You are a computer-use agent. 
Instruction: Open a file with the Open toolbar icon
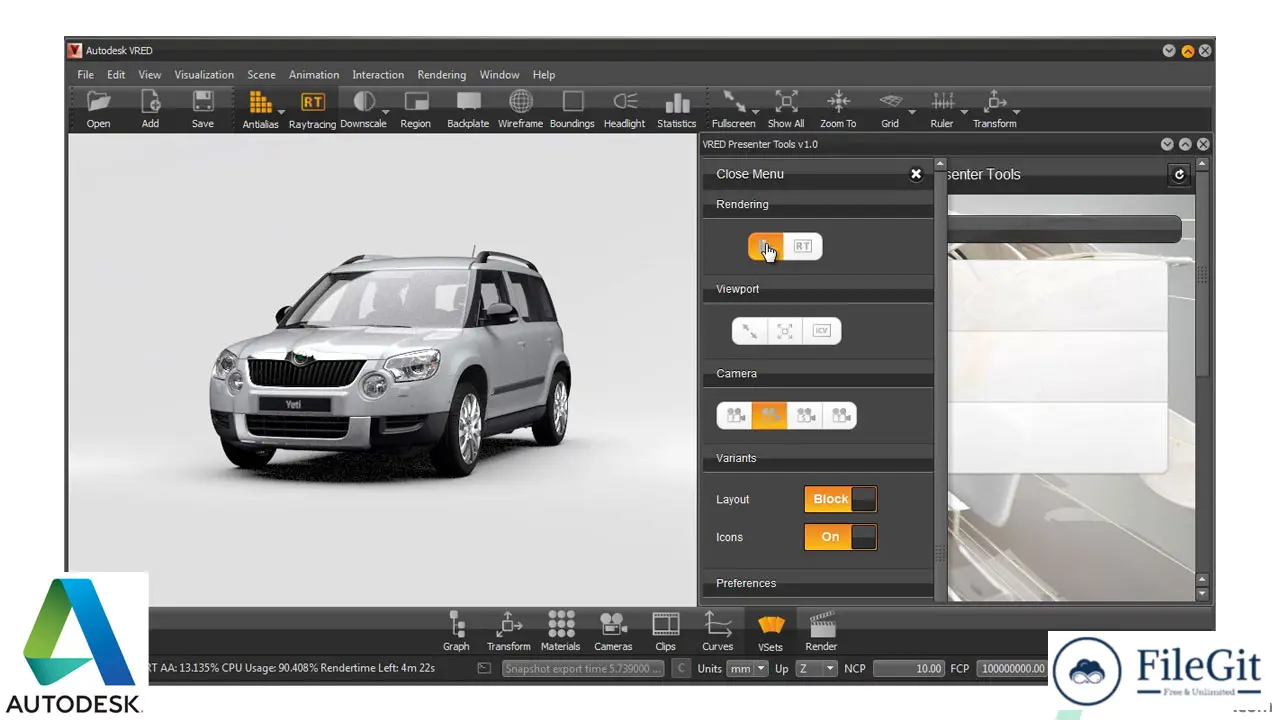98,109
